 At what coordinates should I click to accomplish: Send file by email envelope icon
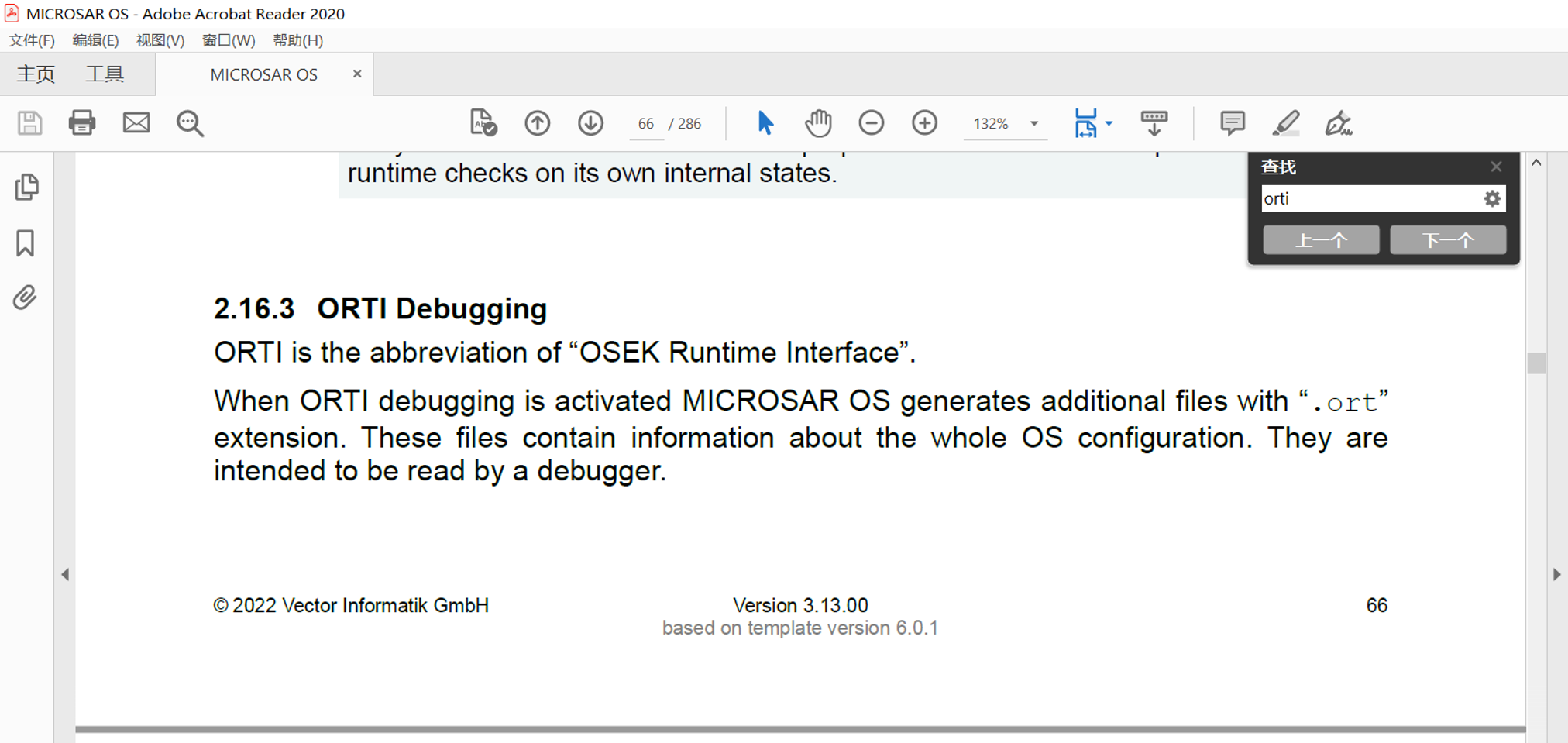click(x=136, y=123)
